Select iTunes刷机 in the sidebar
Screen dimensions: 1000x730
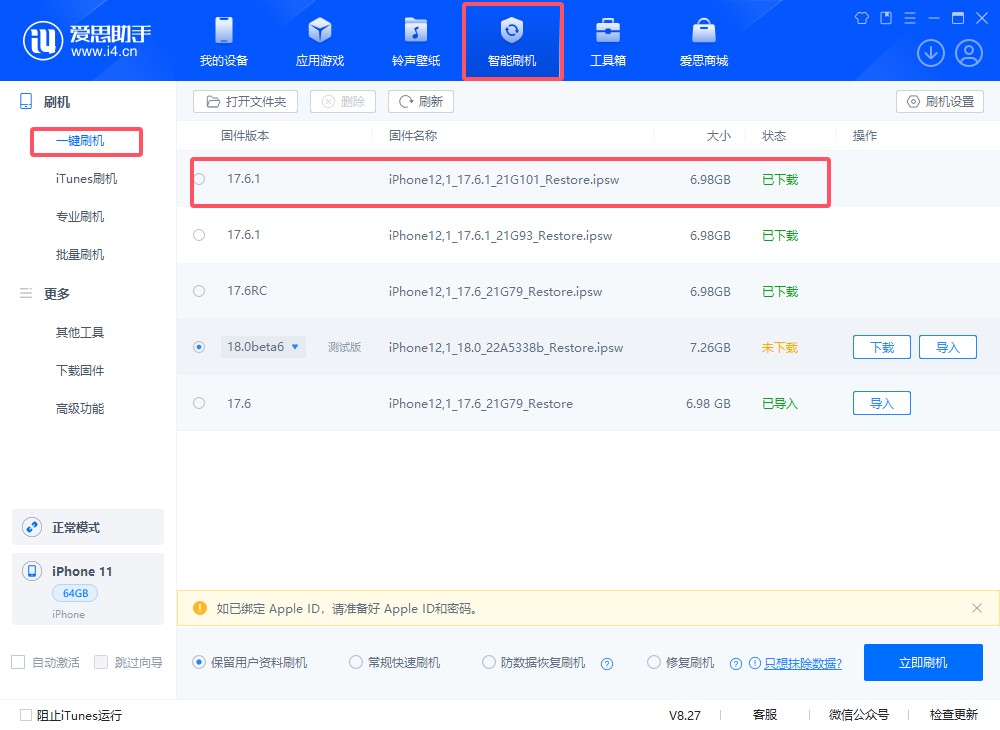tap(86, 179)
